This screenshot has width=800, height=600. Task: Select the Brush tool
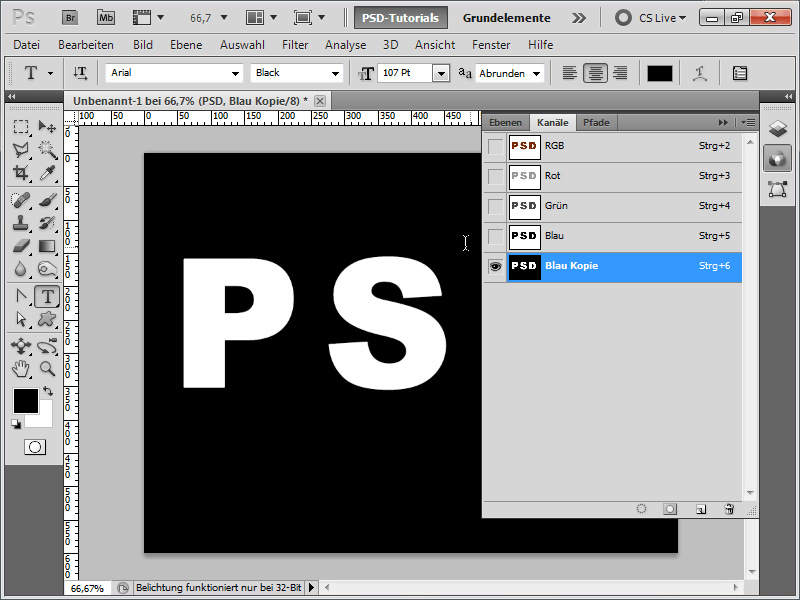(x=47, y=199)
